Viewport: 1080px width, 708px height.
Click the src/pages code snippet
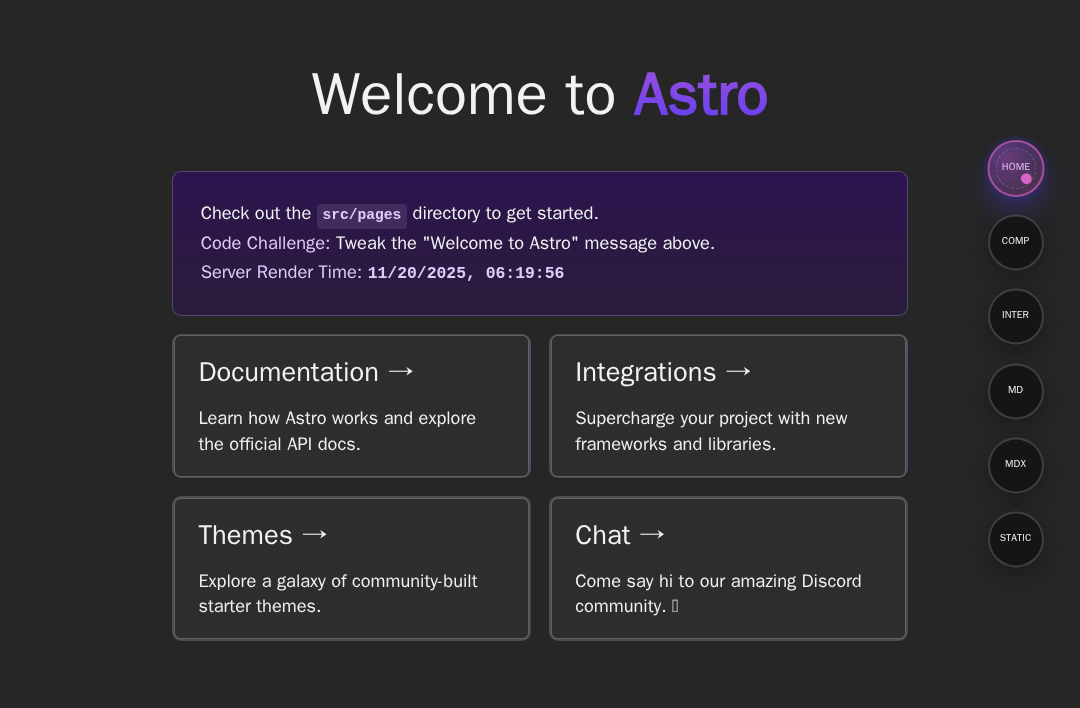pos(361,215)
